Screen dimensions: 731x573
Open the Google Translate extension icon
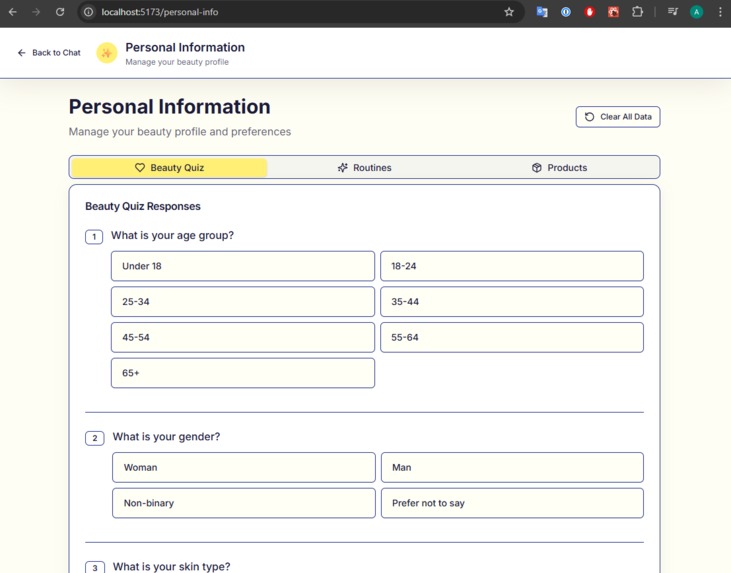pyautogui.click(x=542, y=12)
